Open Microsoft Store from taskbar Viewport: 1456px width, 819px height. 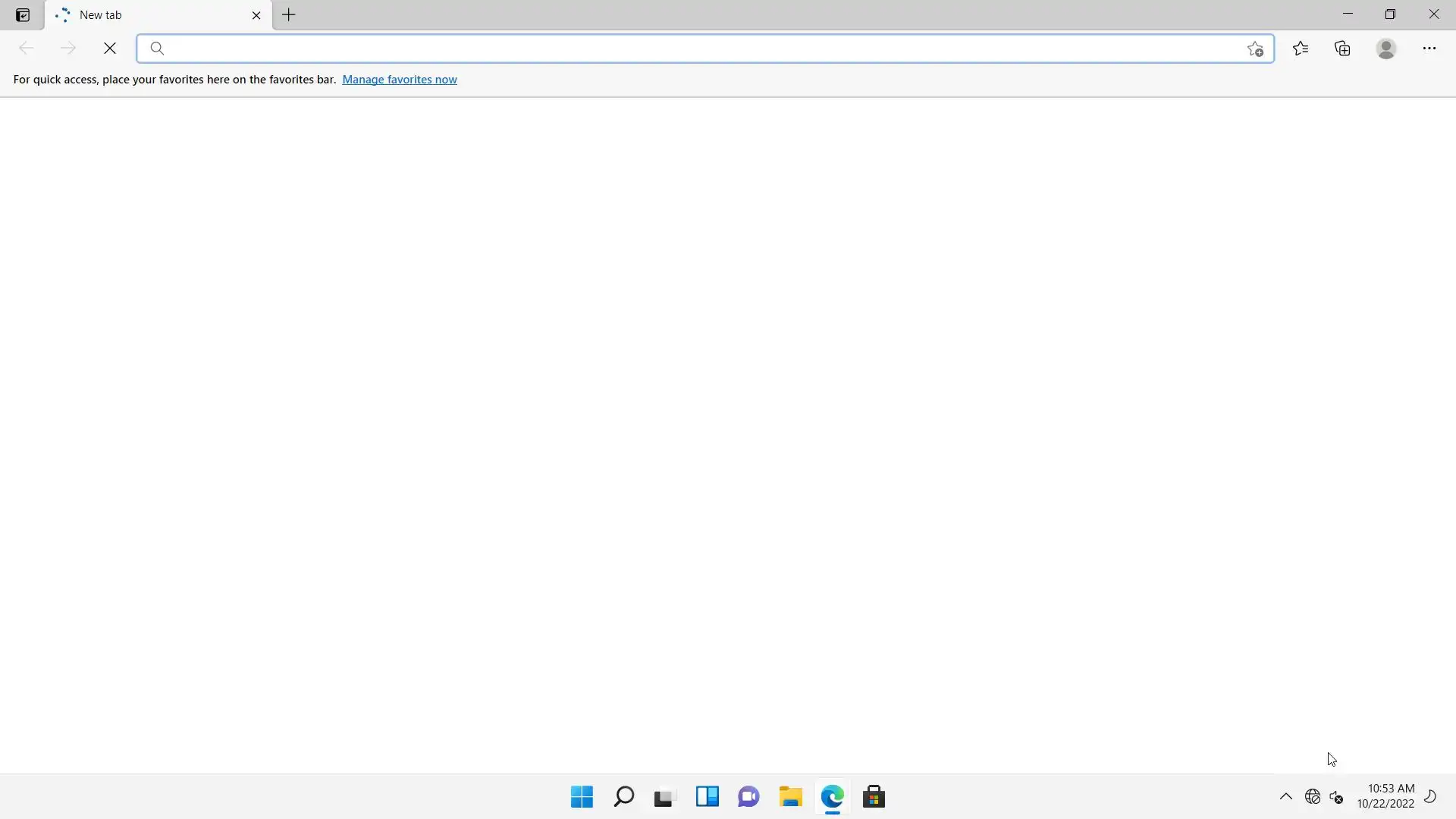click(x=874, y=797)
